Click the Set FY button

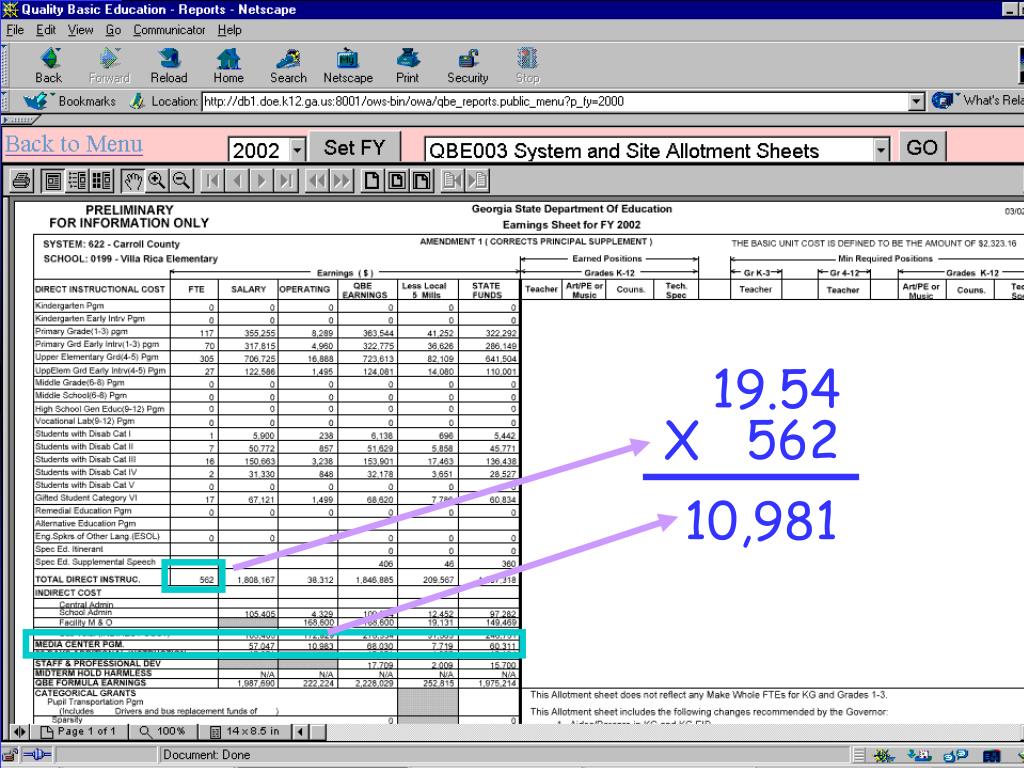point(355,148)
